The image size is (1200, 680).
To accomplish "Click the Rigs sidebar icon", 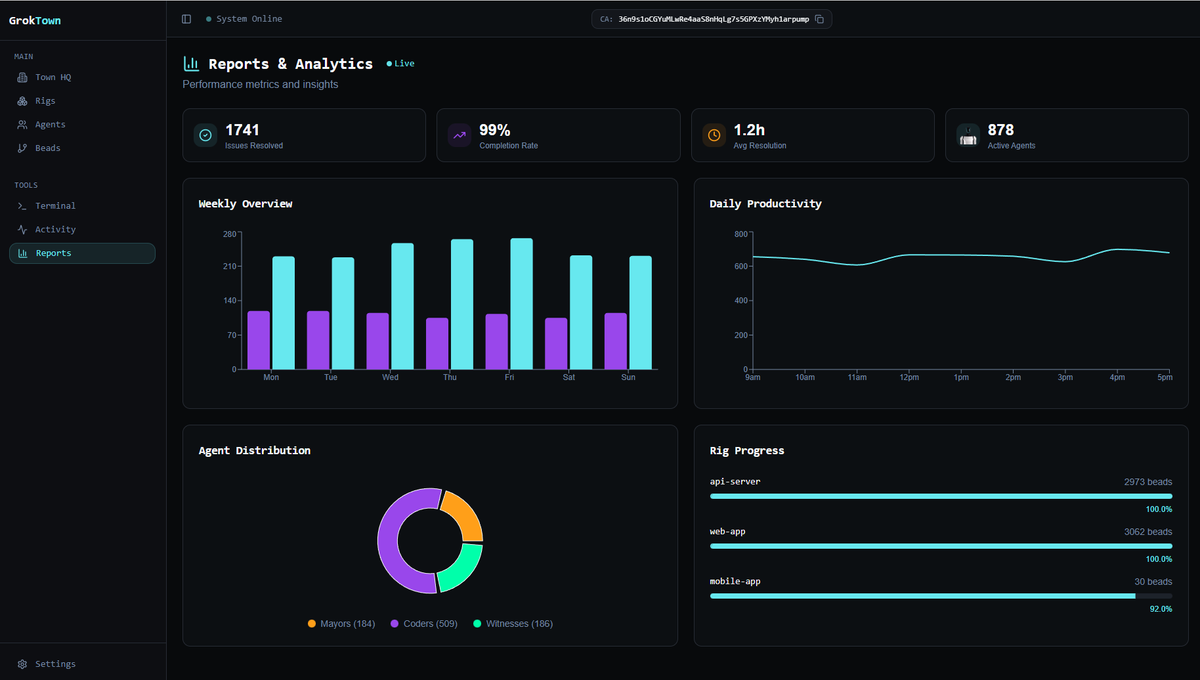I will (x=23, y=101).
